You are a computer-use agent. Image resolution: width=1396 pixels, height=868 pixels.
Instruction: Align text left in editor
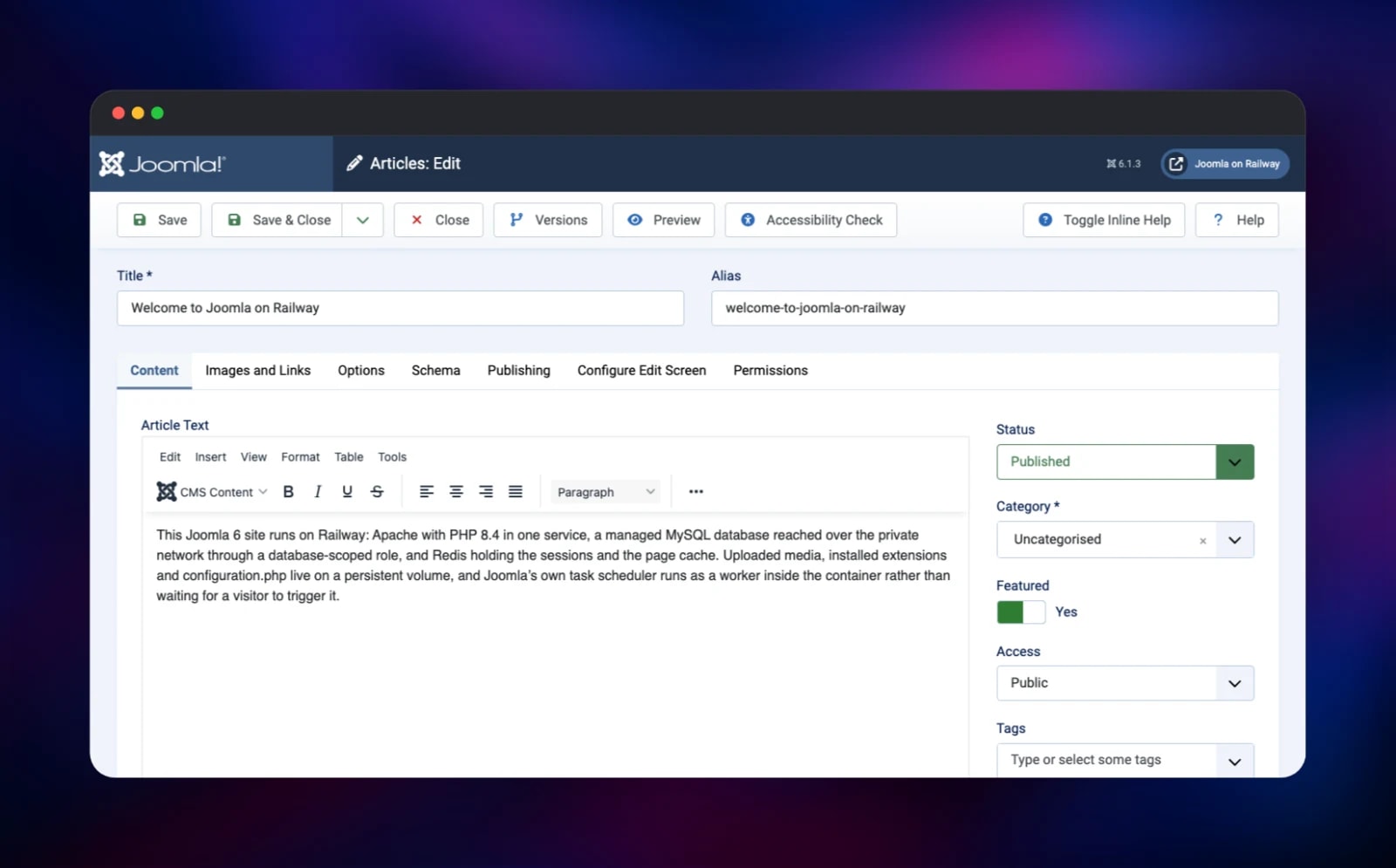tap(427, 492)
